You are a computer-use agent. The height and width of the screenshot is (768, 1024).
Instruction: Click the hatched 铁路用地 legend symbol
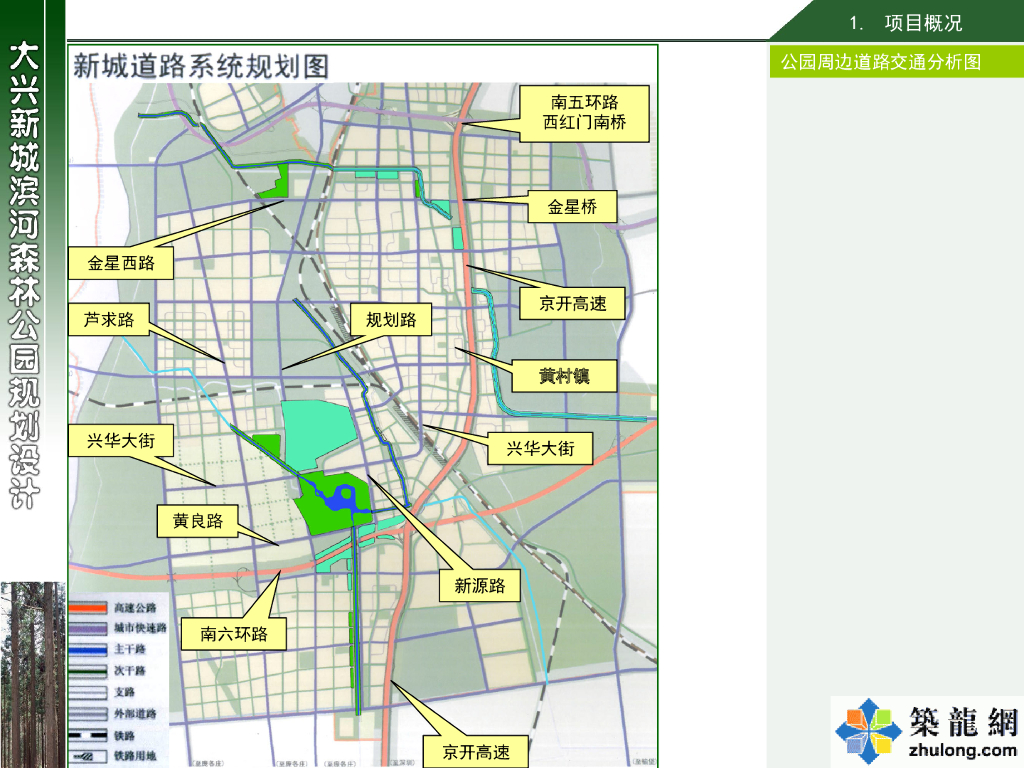(x=88, y=756)
